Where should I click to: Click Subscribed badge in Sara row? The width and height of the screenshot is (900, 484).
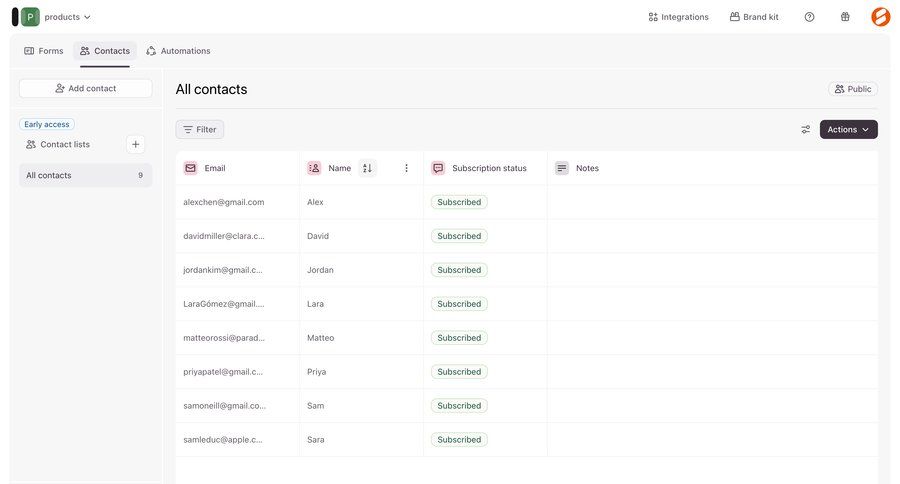459,439
